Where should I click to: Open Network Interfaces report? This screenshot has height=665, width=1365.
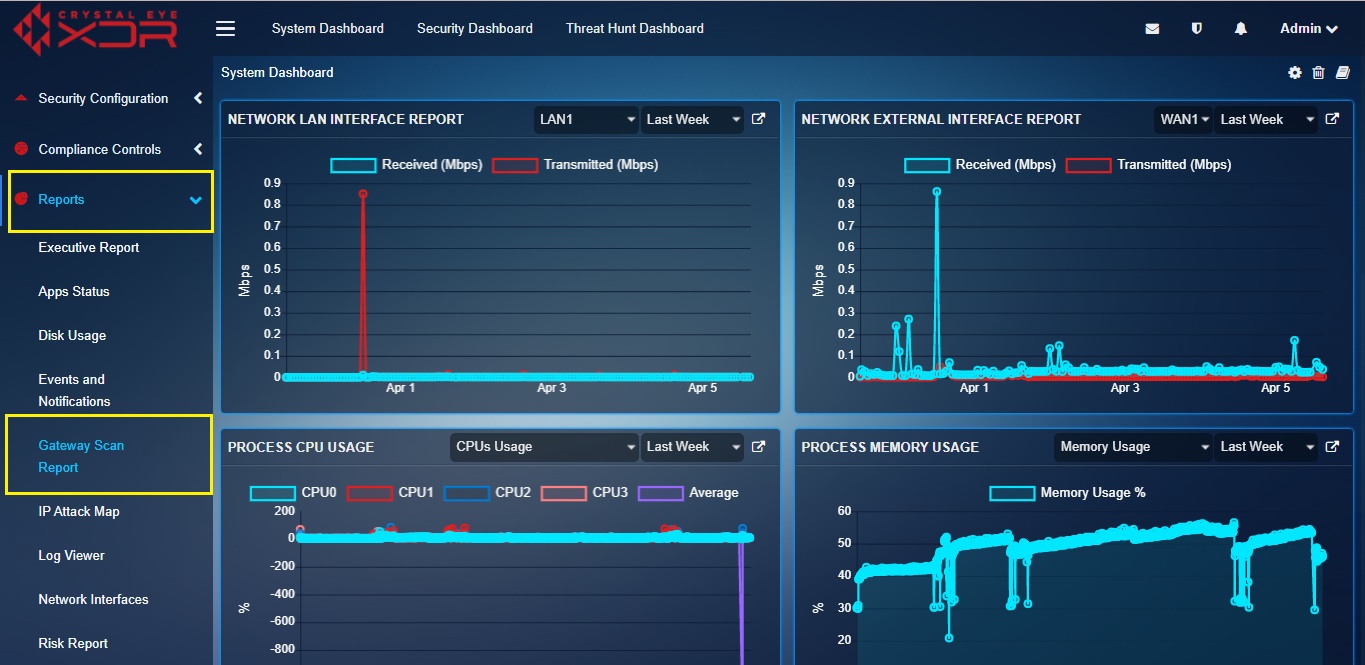click(93, 600)
